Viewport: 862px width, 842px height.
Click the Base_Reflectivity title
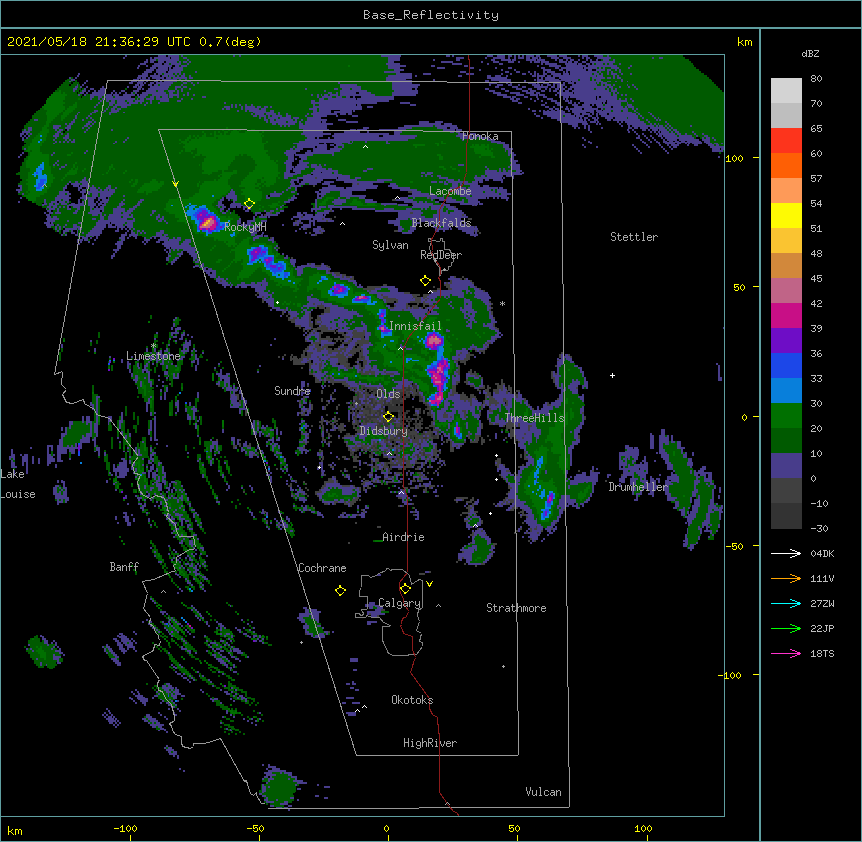coord(431,15)
